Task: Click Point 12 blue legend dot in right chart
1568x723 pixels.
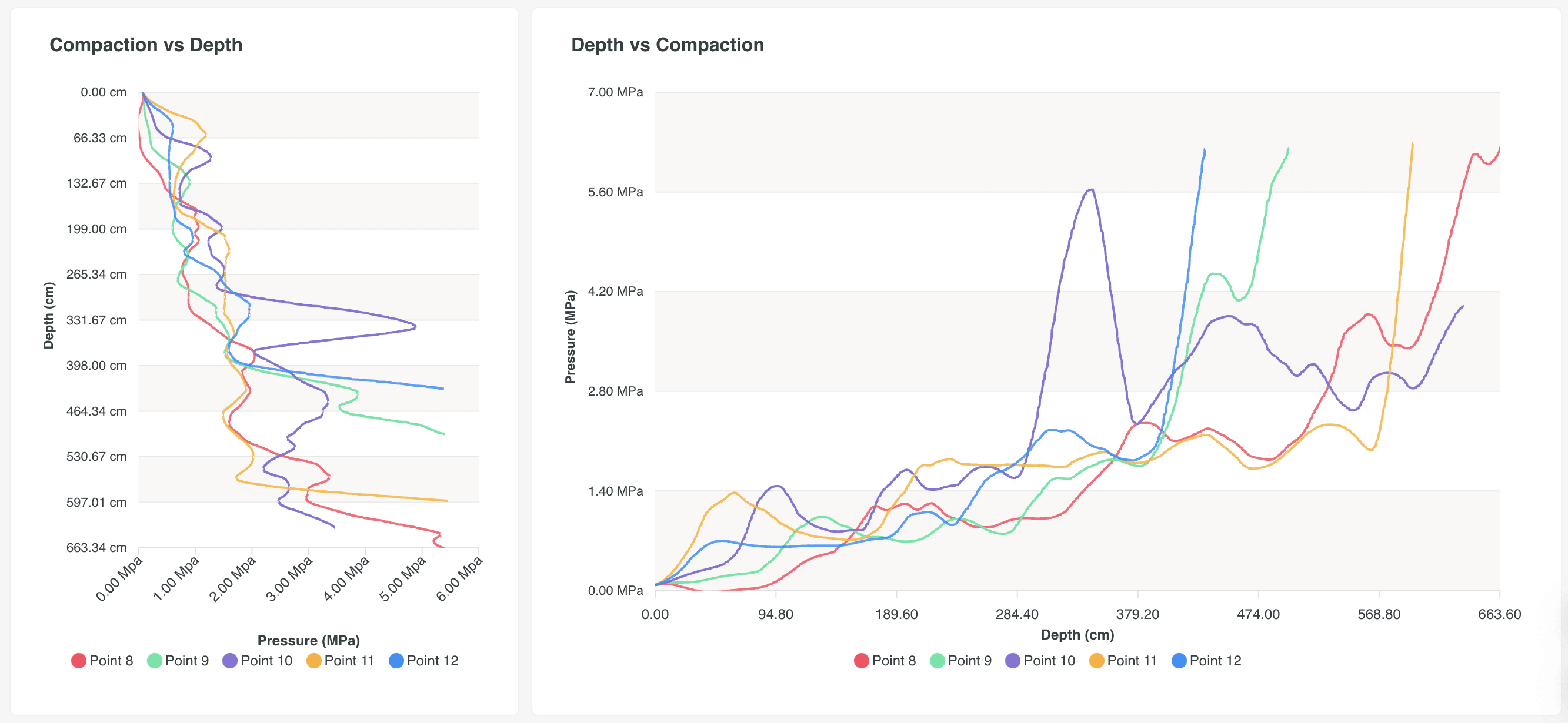Action: tap(1179, 661)
